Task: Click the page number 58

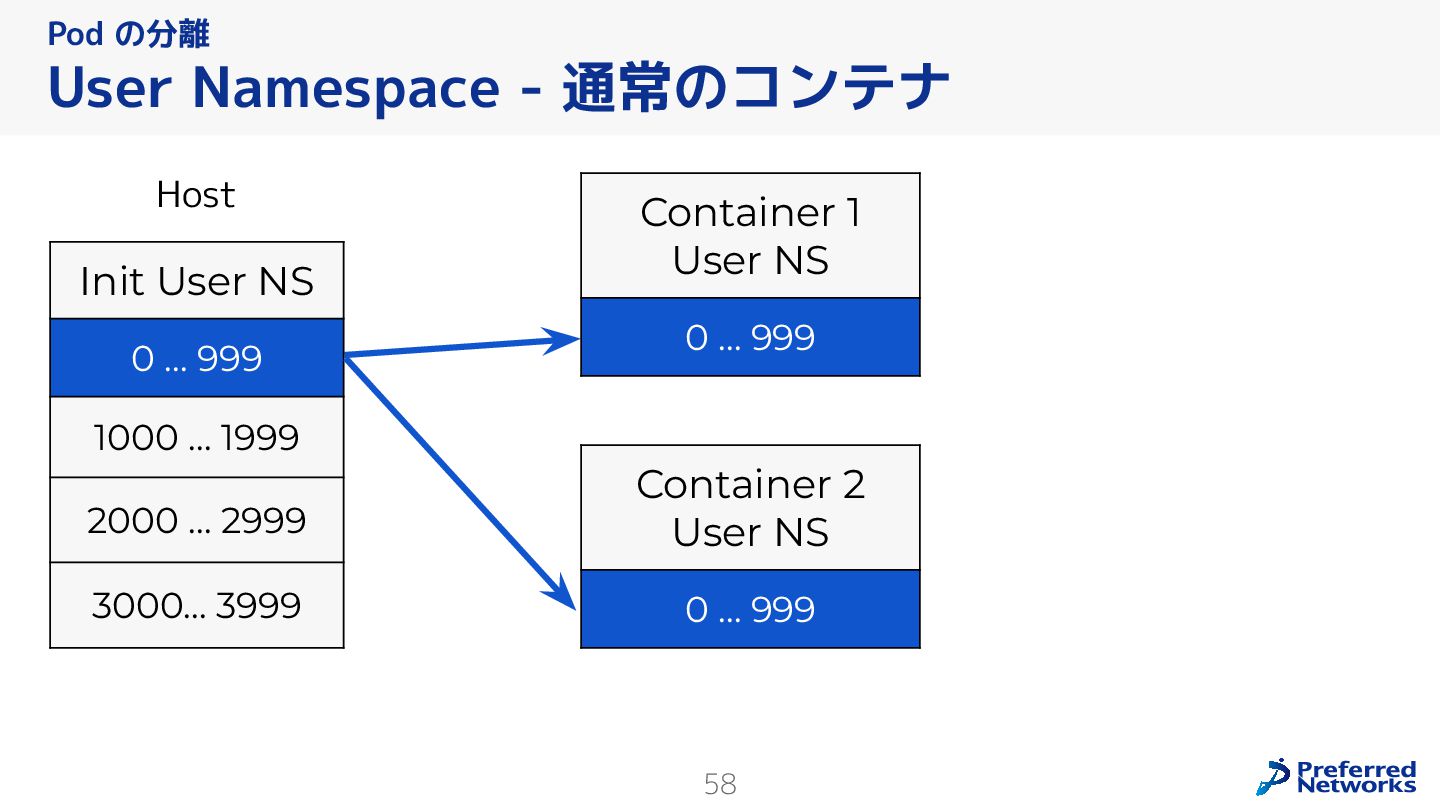Action: tap(720, 784)
